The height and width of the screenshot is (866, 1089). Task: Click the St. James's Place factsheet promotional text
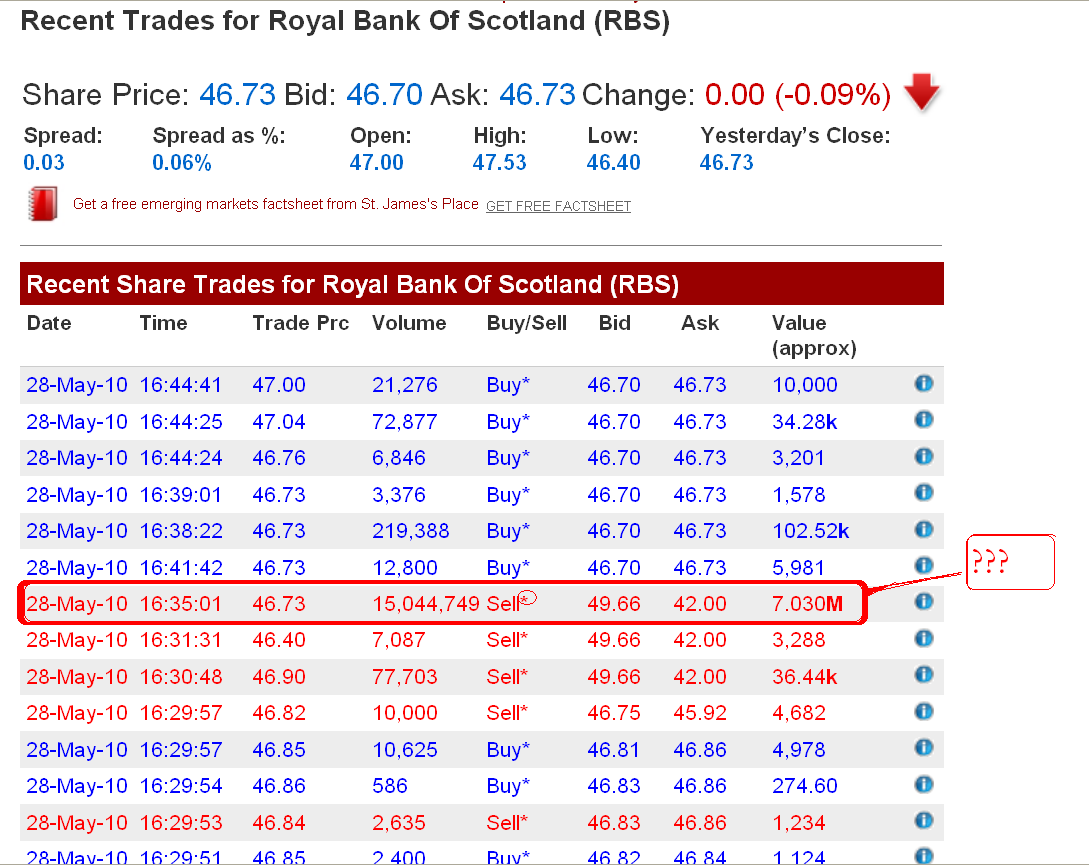coord(274,204)
